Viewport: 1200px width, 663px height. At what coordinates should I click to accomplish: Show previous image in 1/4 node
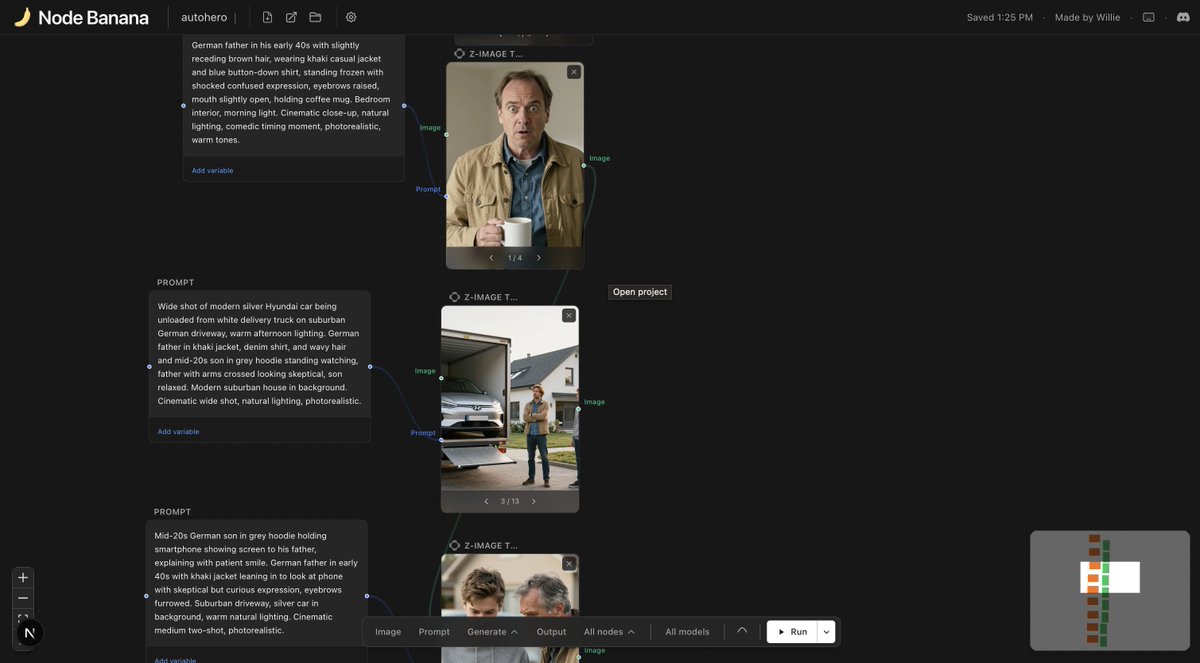(491, 258)
